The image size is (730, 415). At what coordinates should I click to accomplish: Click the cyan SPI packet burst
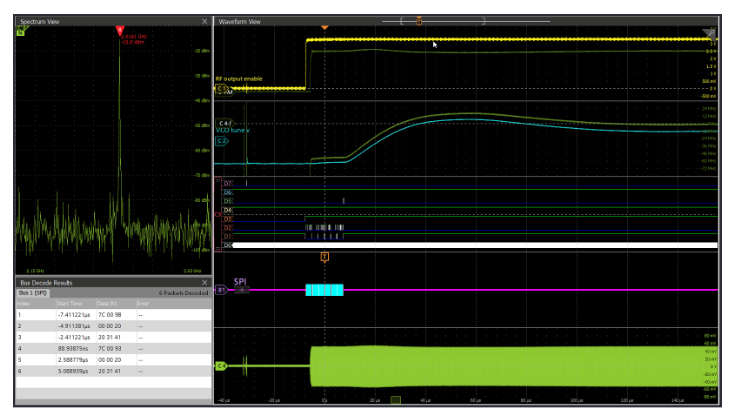324,290
